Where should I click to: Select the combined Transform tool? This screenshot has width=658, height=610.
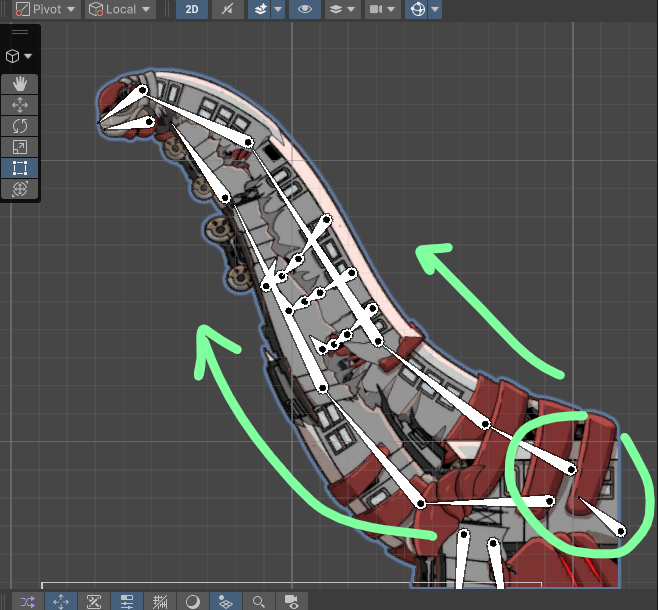coord(20,189)
